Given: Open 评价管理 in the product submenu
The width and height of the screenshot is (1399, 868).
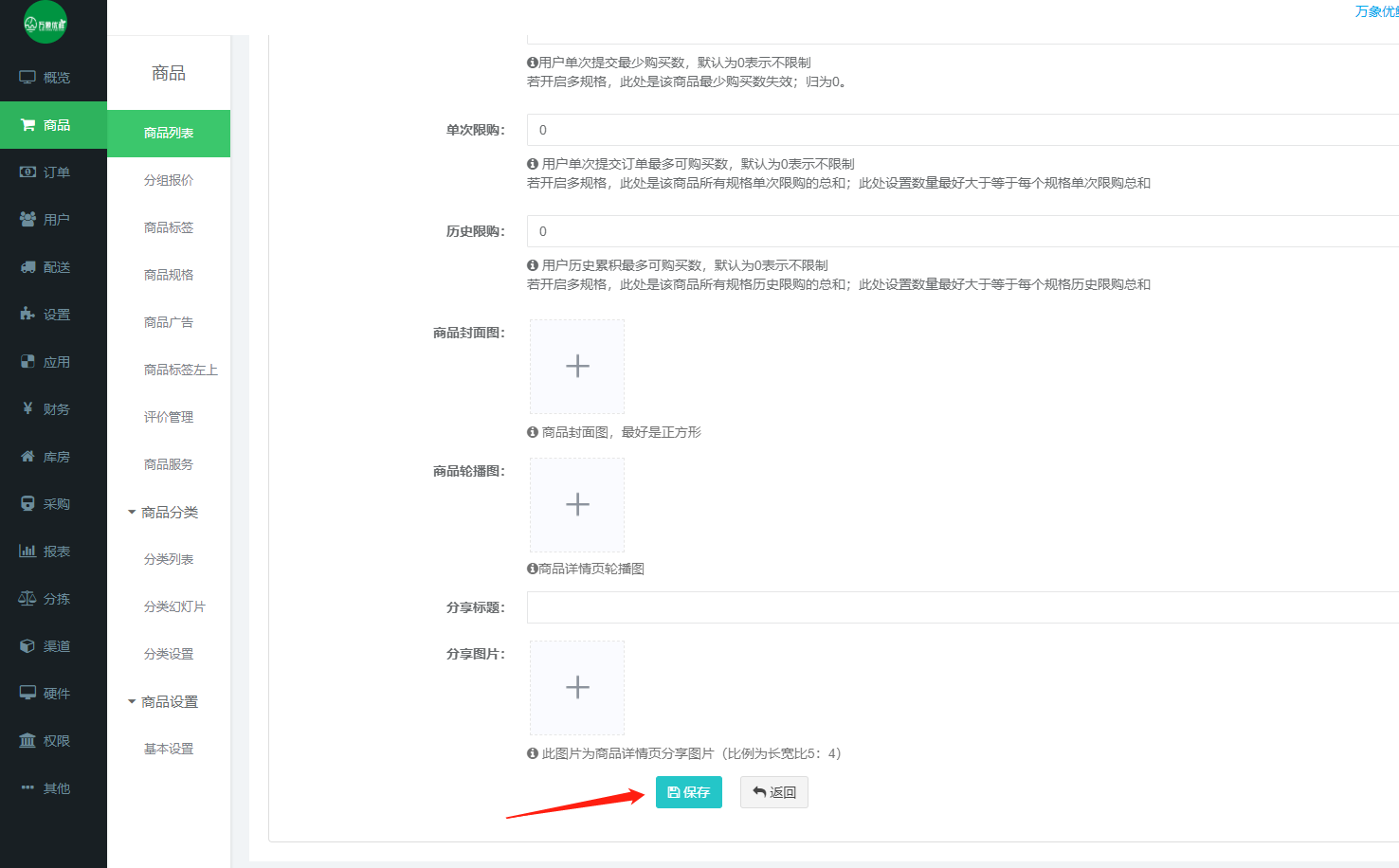Looking at the screenshot, I should pos(169,417).
